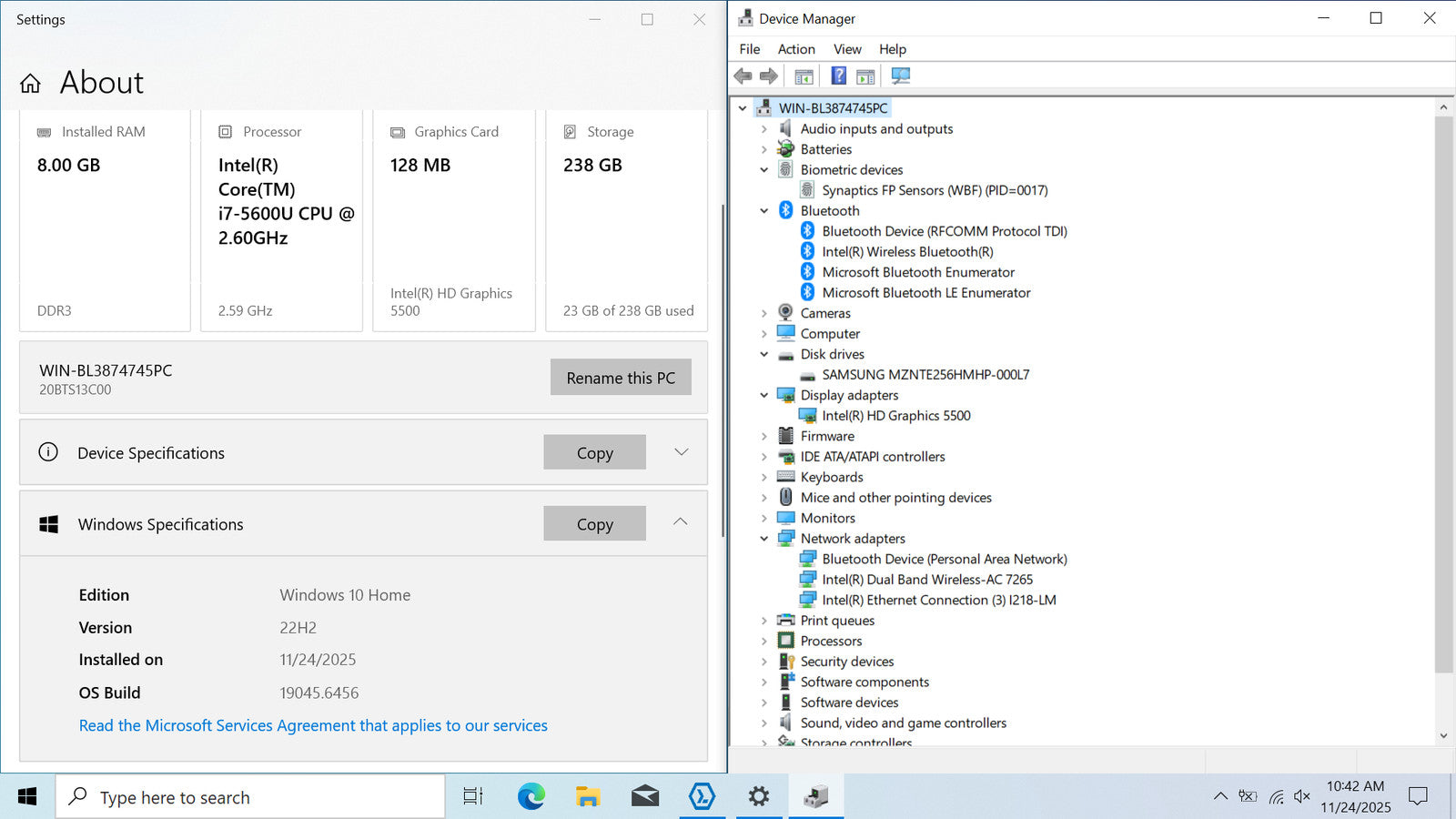
Task: Select the SAMSUNG MZNTE256HMHP disk icon
Action: [x=807, y=375]
